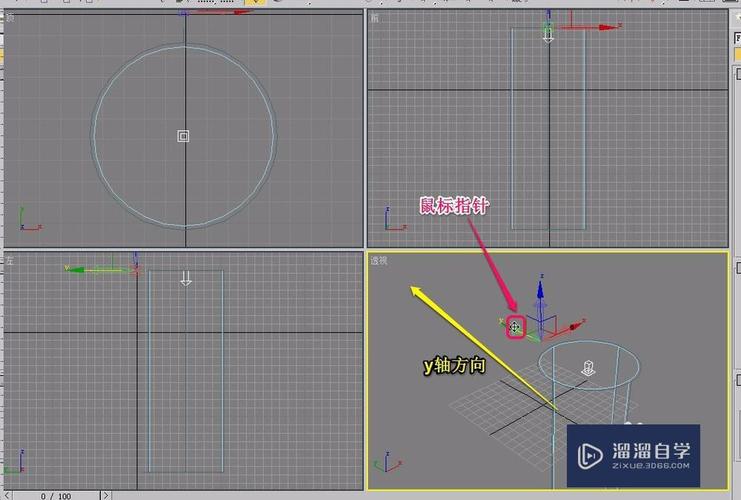This screenshot has height=500, width=741.
Task: Open the 透视 perspective viewport label menu
Action: [379, 260]
